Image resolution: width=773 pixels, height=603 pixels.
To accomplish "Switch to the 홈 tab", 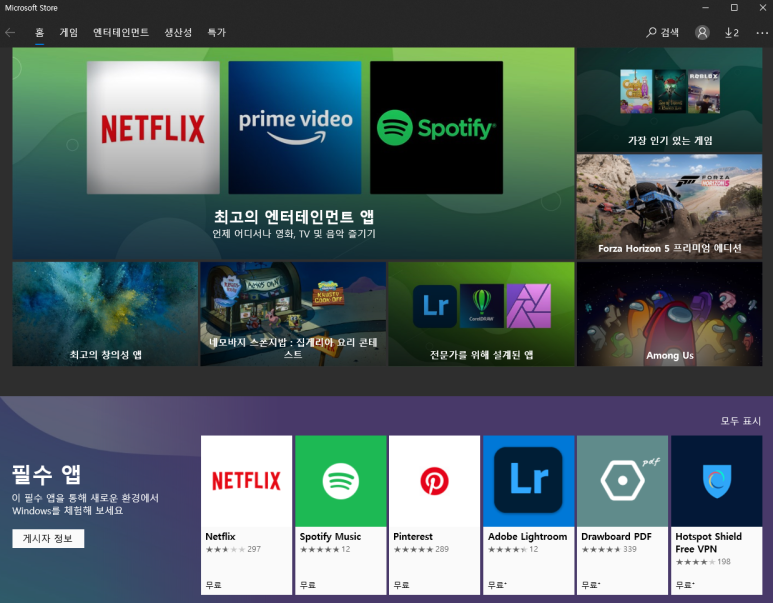I will coord(39,33).
